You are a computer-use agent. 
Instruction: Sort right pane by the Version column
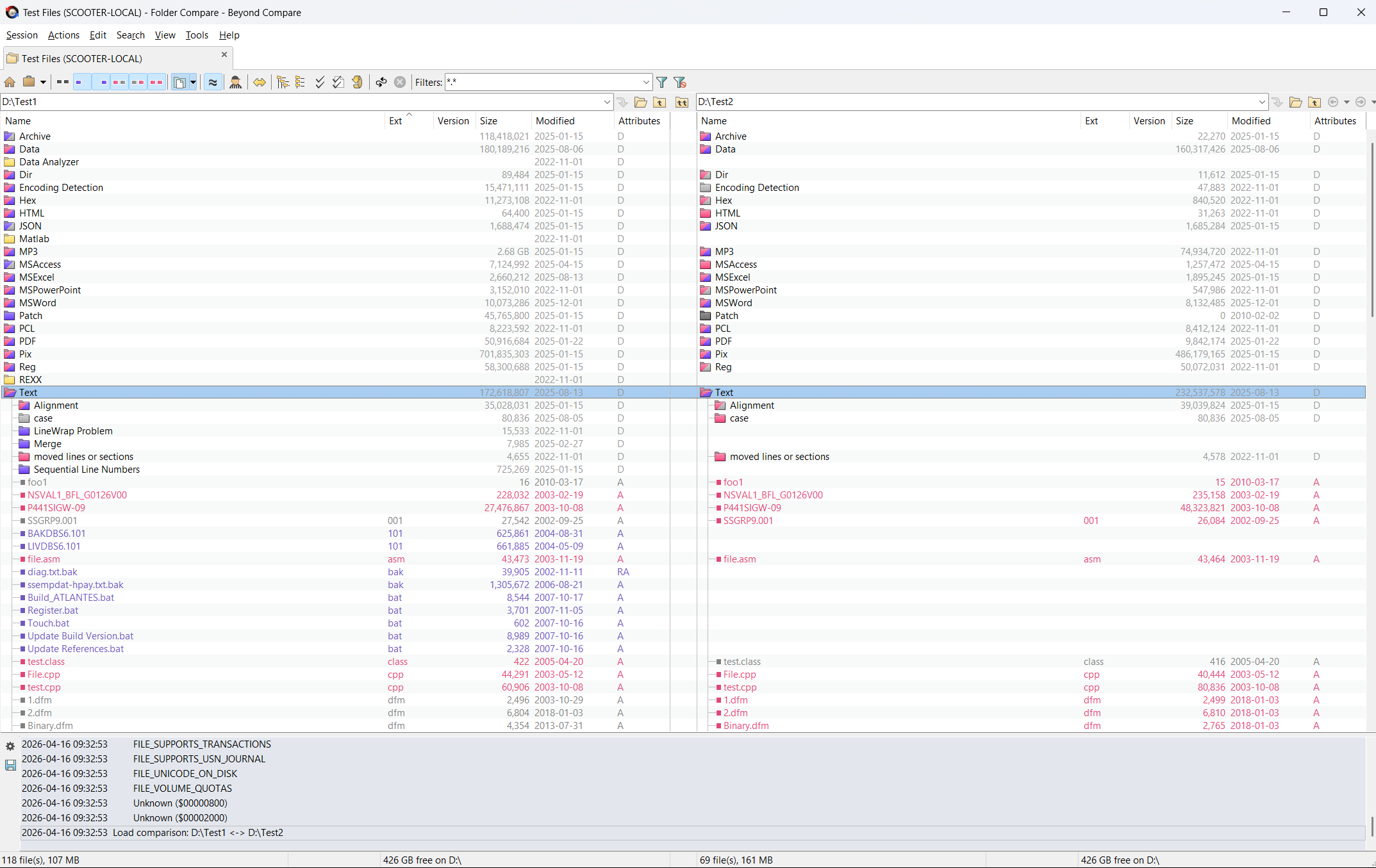(x=1150, y=120)
